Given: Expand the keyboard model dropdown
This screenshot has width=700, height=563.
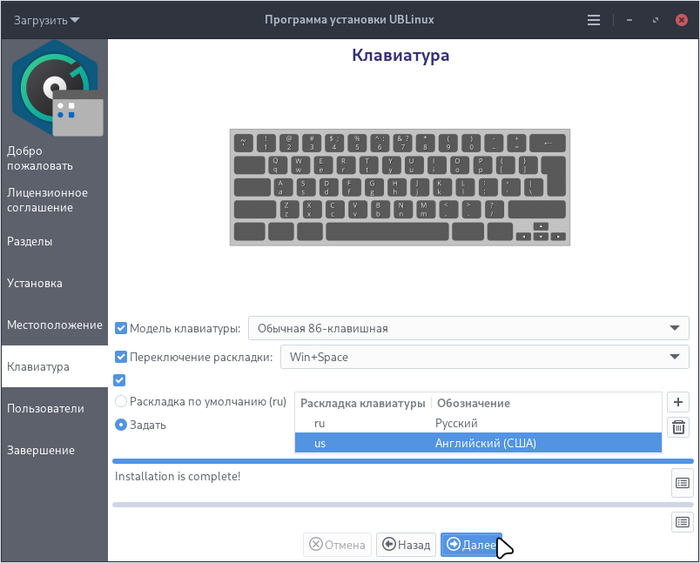Looking at the screenshot, I should pos(468,328).
